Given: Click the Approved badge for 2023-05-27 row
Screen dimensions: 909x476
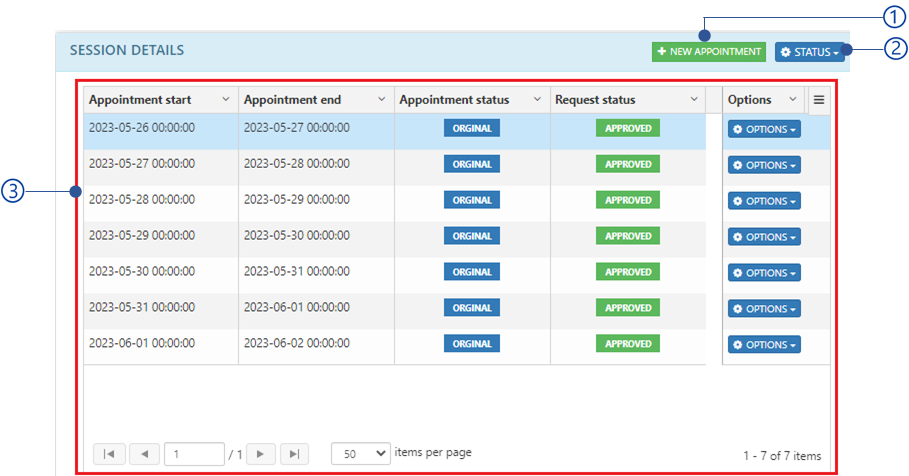Looking at the screenshot, I should click(x=628, y=164).
